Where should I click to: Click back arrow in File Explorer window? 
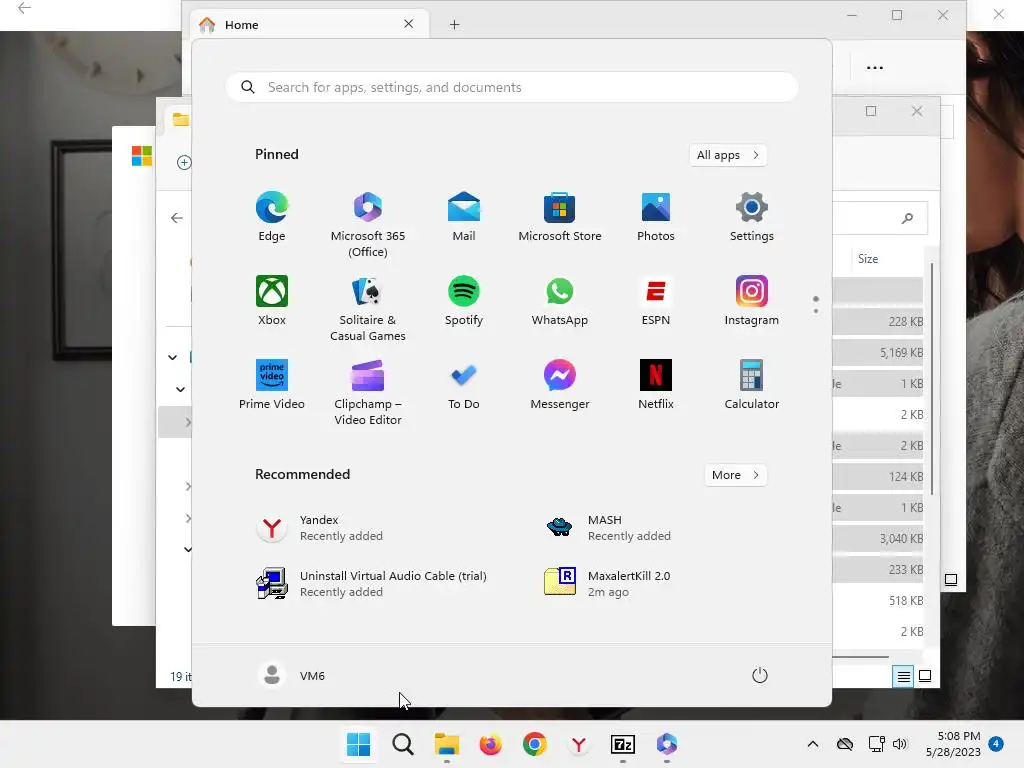click(176, 218)
